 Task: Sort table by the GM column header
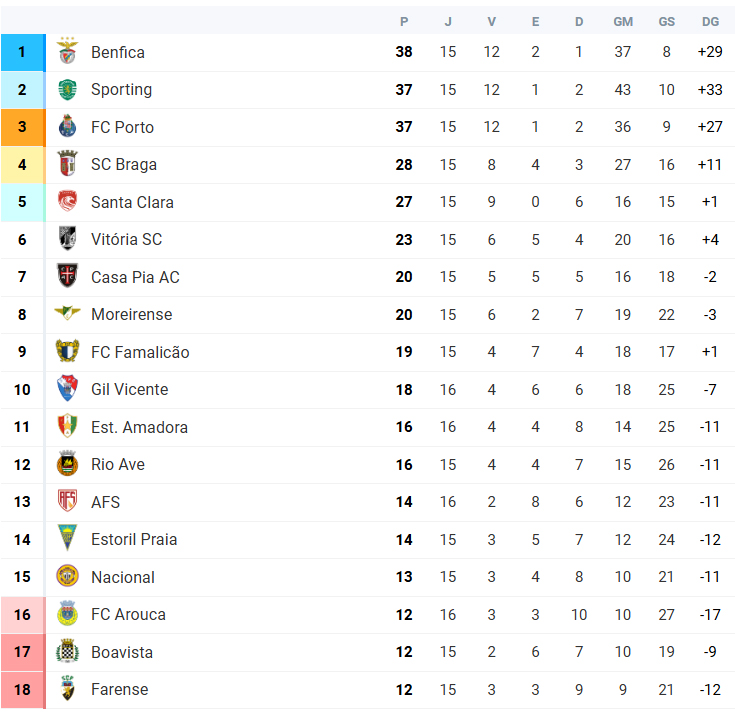623,22
